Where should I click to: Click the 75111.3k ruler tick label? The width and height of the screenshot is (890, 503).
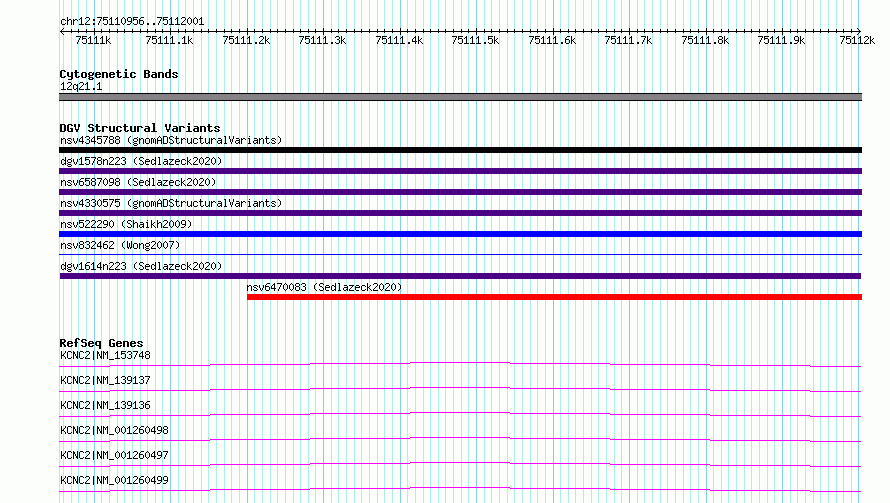coord(322,40)
